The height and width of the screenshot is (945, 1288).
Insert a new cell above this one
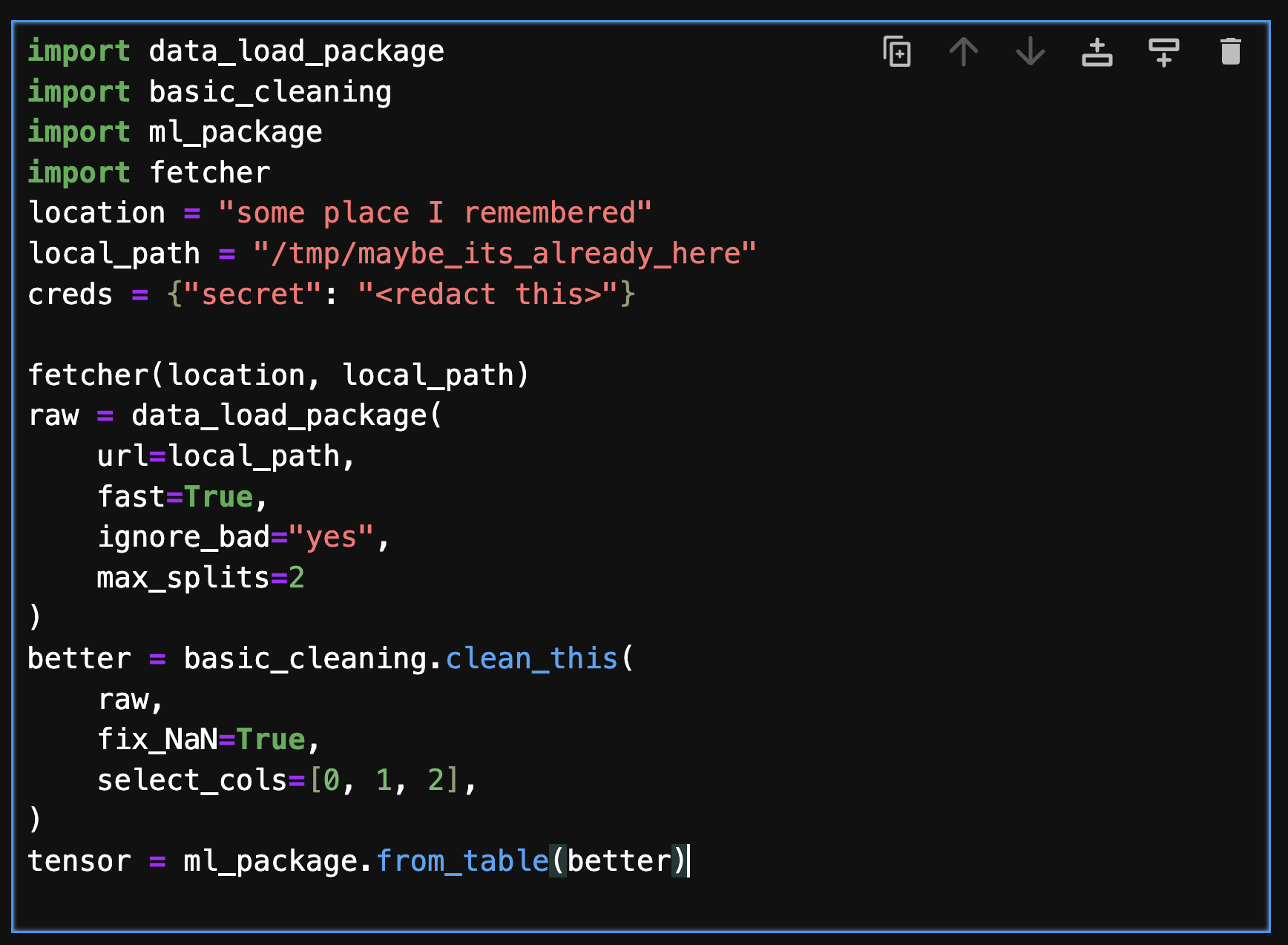[x=1097, y=52]
